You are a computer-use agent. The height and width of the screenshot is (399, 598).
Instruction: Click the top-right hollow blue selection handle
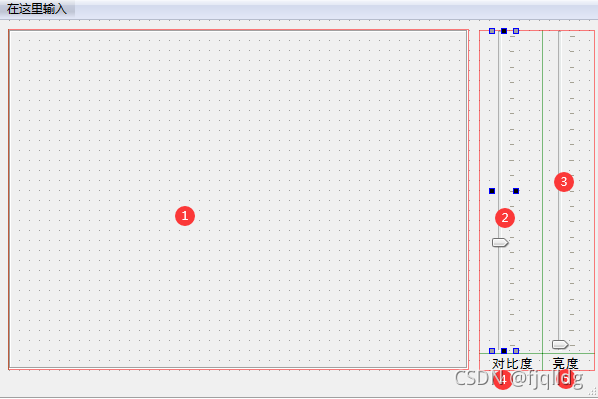[x=516, y=31]
